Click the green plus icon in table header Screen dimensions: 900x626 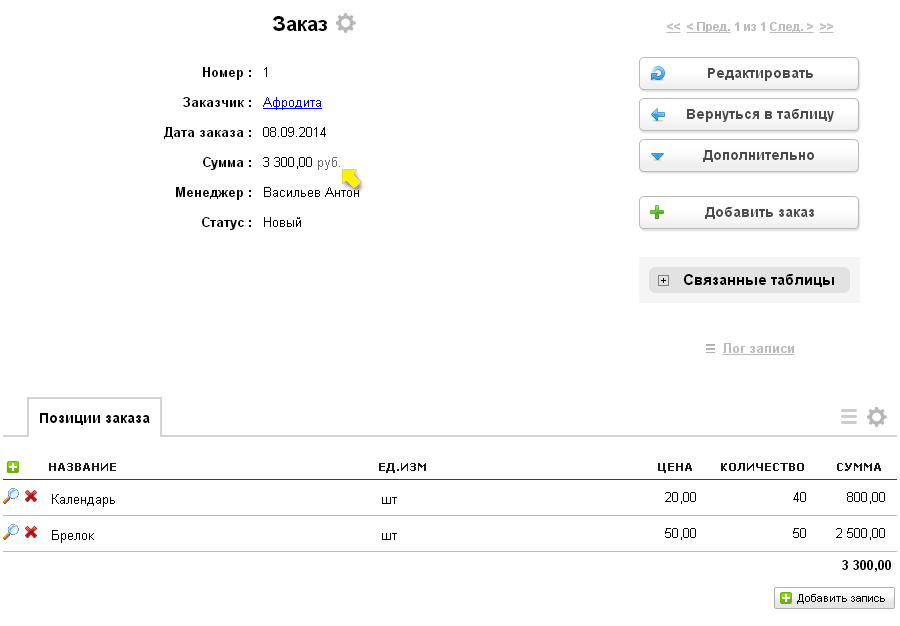13,467
